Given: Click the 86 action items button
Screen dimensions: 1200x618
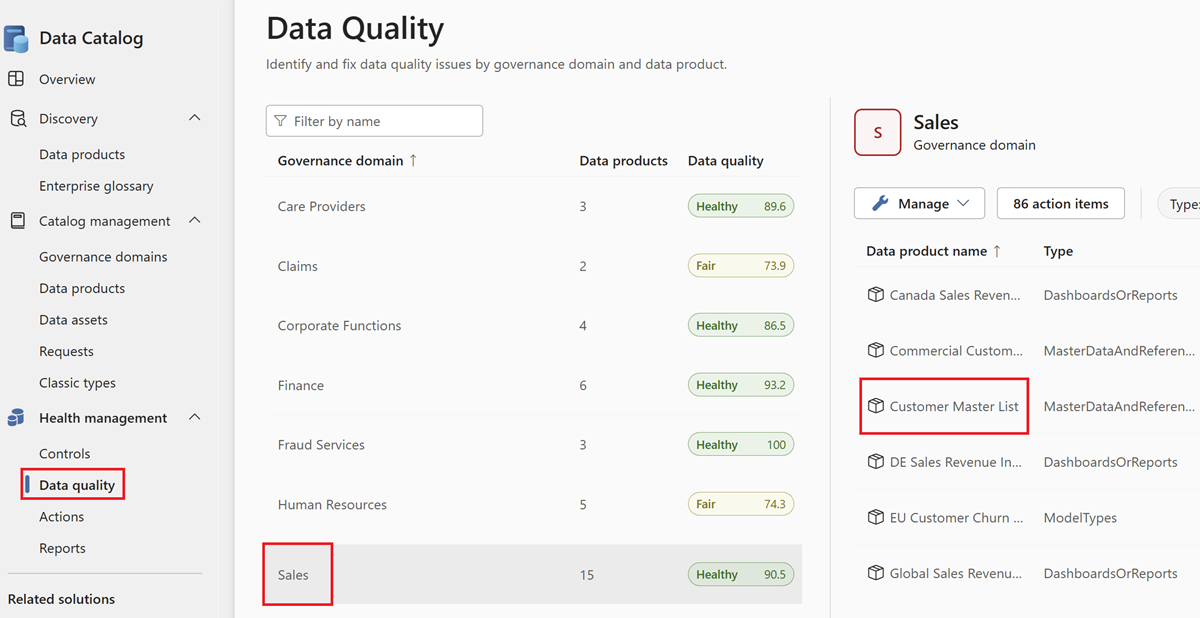Looking at the screenshot, I should point(1061,203).
